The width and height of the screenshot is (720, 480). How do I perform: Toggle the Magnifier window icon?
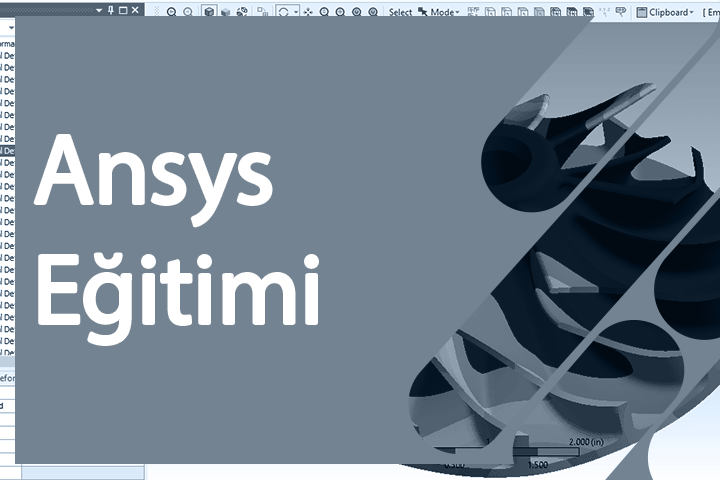[x=373, y=12]
